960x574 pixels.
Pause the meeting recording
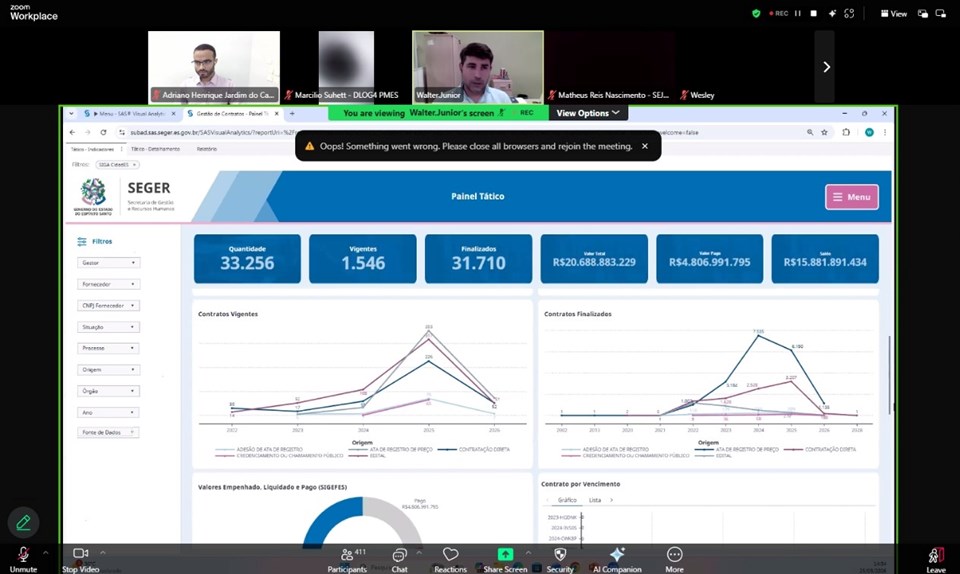click(x=797, y=13)
